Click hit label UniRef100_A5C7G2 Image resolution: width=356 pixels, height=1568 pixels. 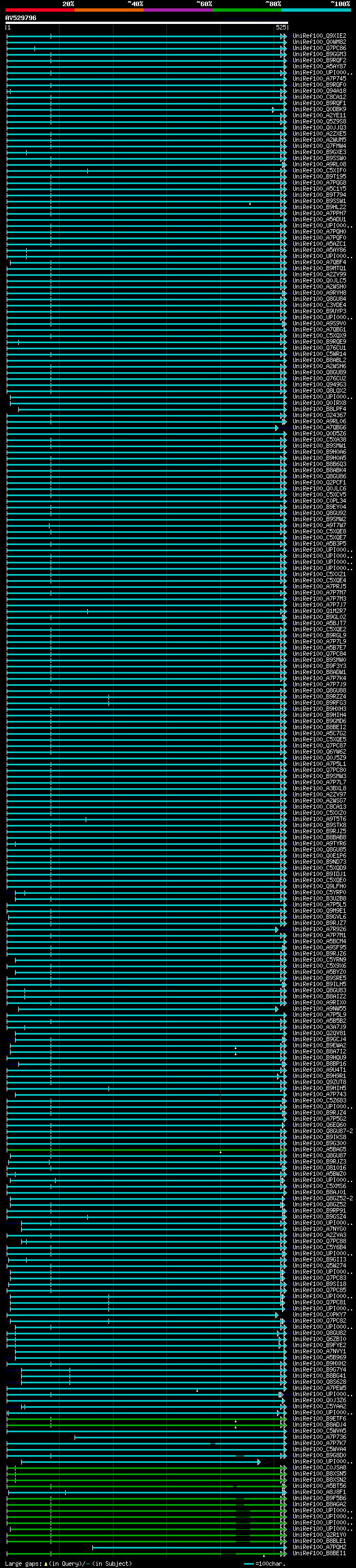pyautogui.click(x=319, y=734)
